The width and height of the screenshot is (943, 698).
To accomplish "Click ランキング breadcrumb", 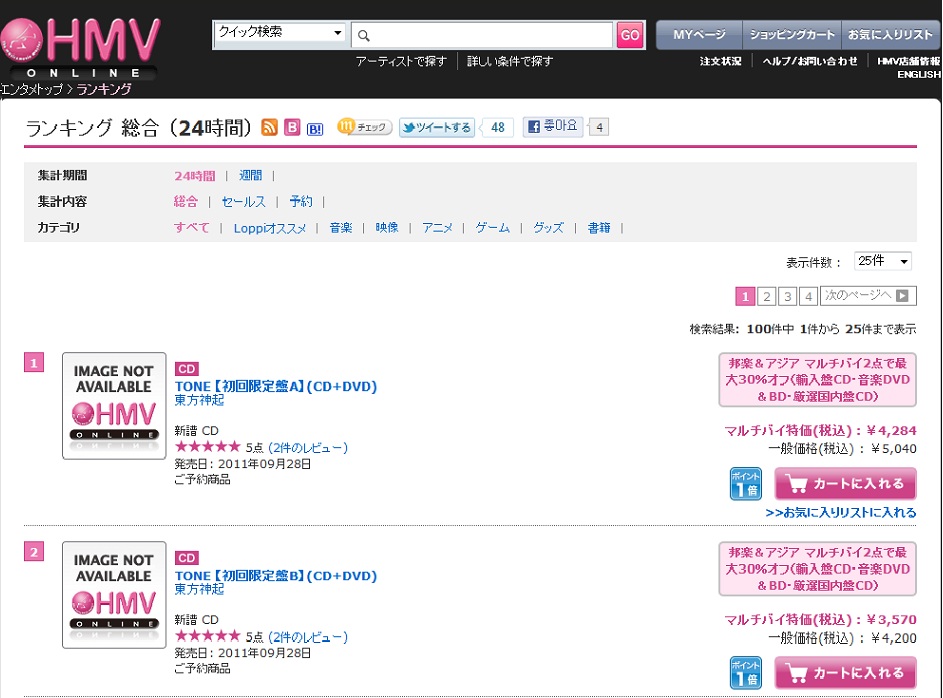I will coord(104,90).
